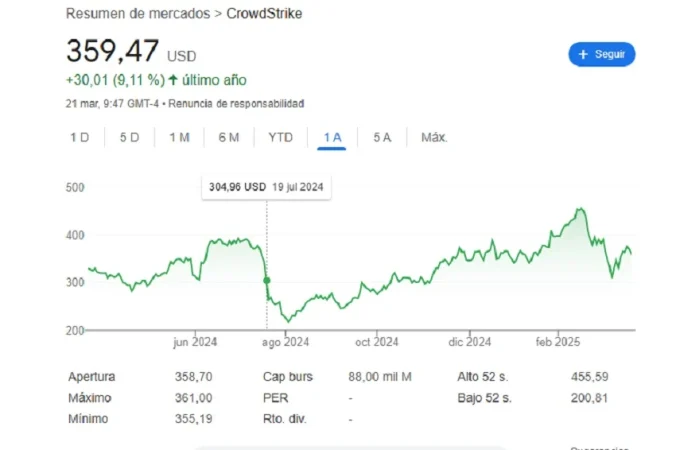Click the +30,01 (9,11 %) change text
The image size is (676, 450).
[115, 80]
